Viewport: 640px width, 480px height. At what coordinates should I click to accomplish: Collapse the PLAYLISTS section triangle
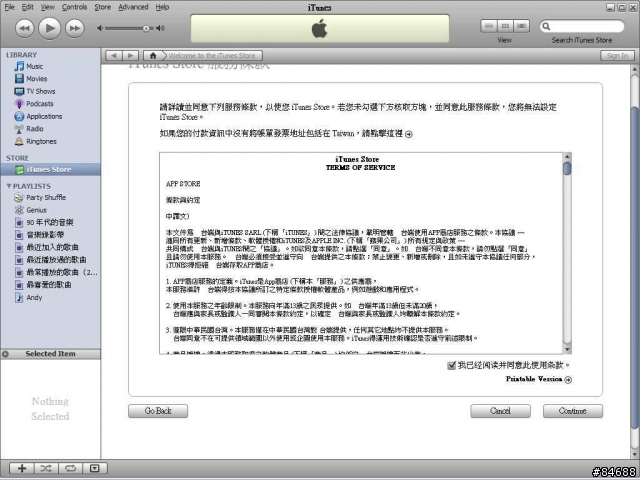tap(9, 186)
